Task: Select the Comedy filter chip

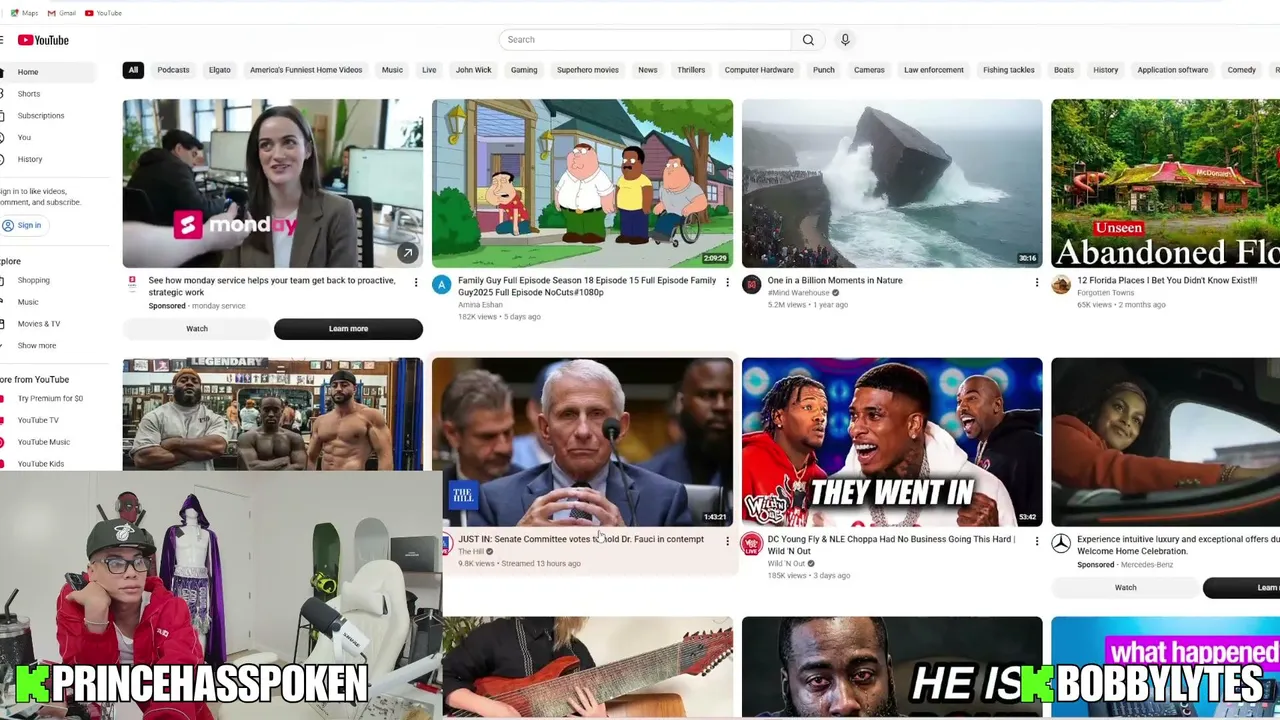Action: [x=1242, y=70]
